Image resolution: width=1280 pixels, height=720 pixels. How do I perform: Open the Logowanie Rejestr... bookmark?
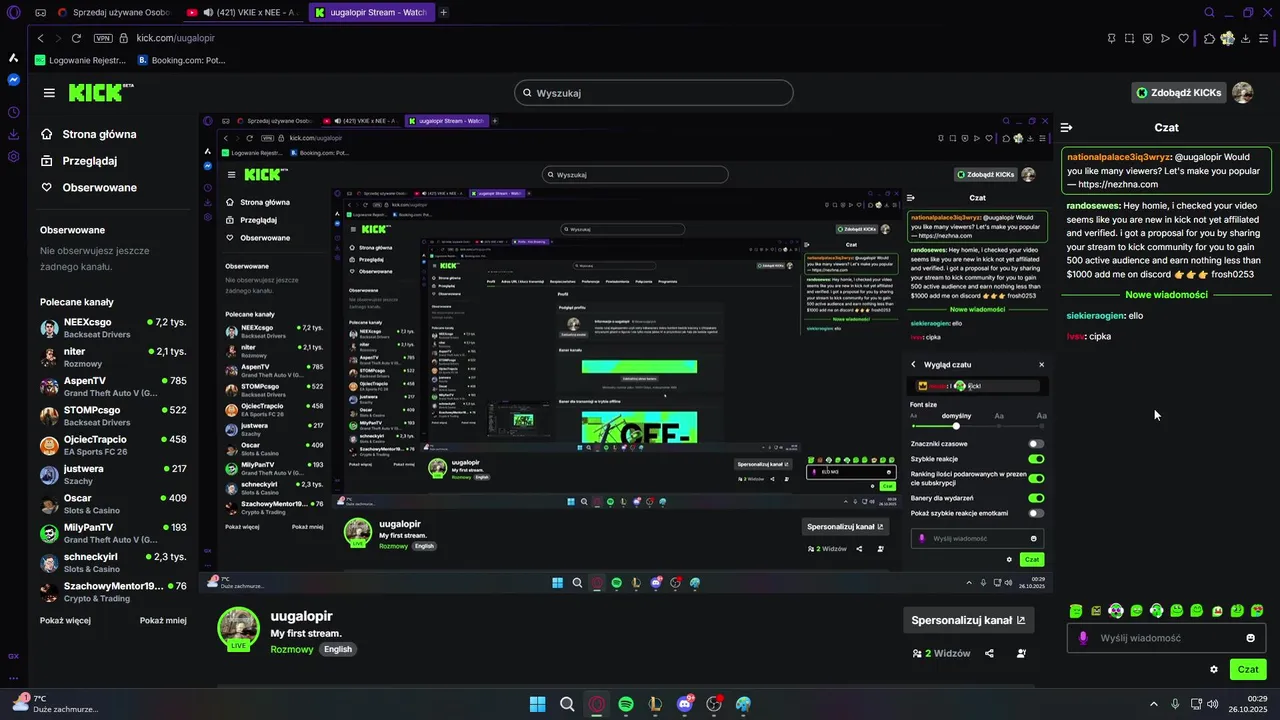(x=80, y=60)
